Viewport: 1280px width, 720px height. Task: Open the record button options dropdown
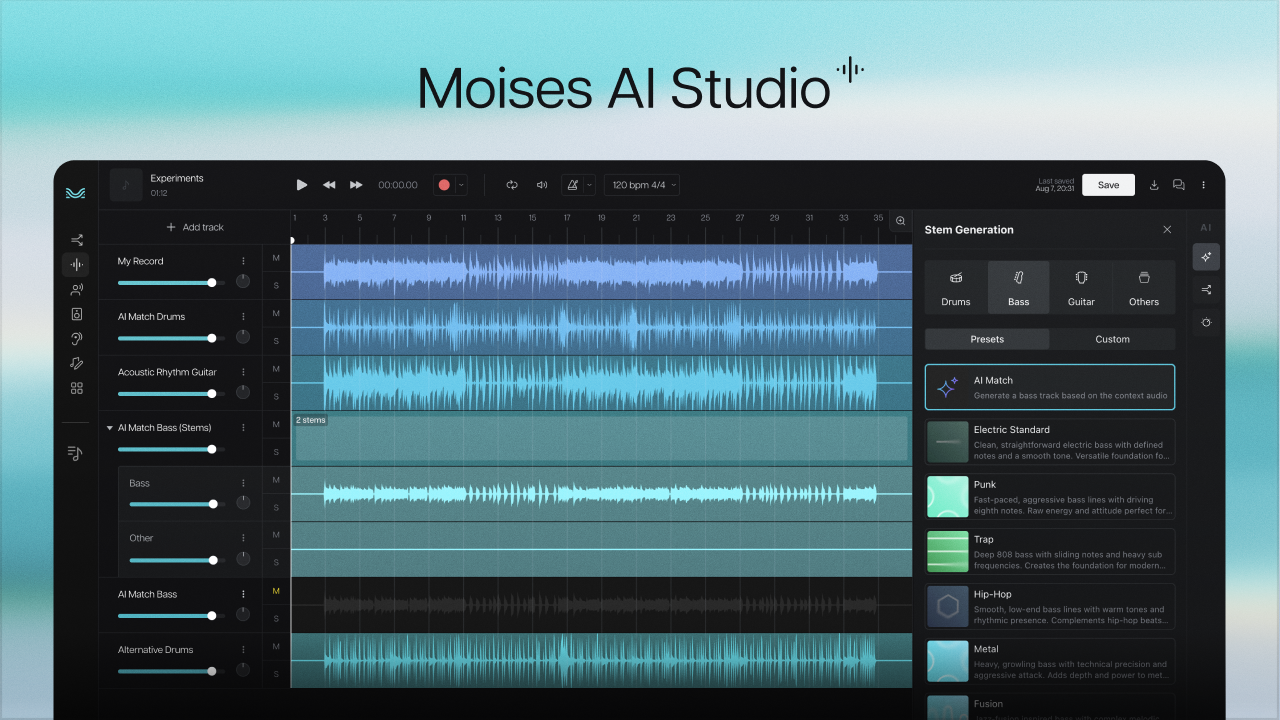coord(459,184)
